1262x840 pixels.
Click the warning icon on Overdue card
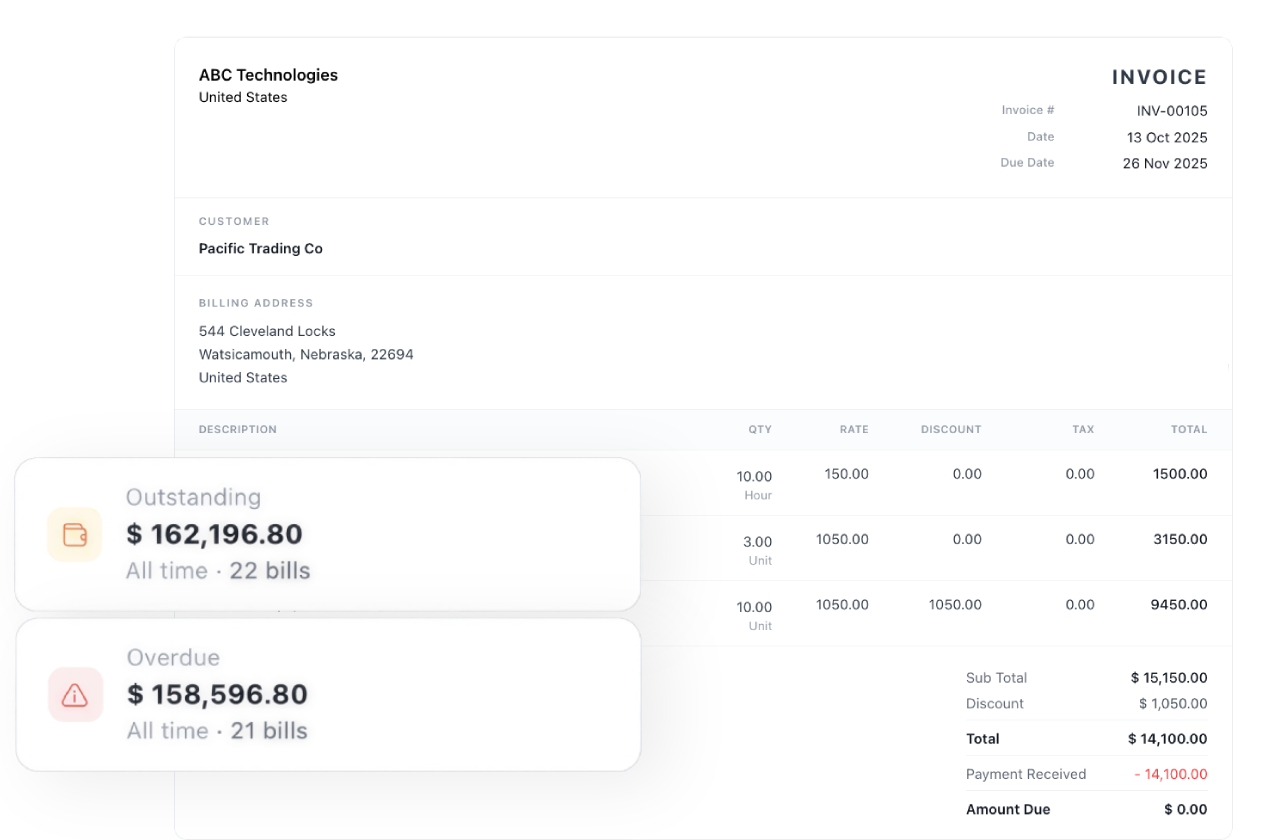point(75,695)
